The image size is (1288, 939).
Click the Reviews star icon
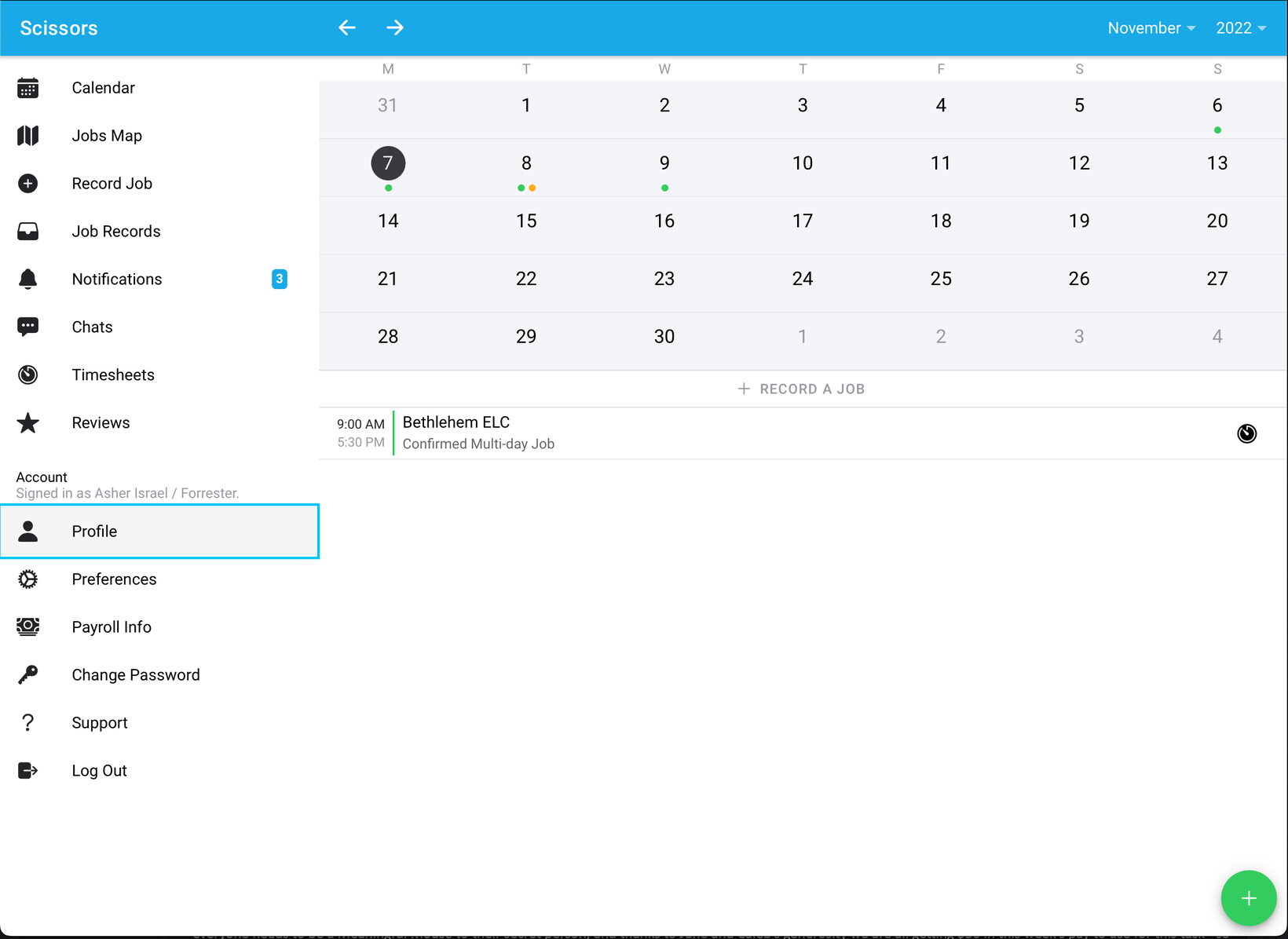coord(28,422)
